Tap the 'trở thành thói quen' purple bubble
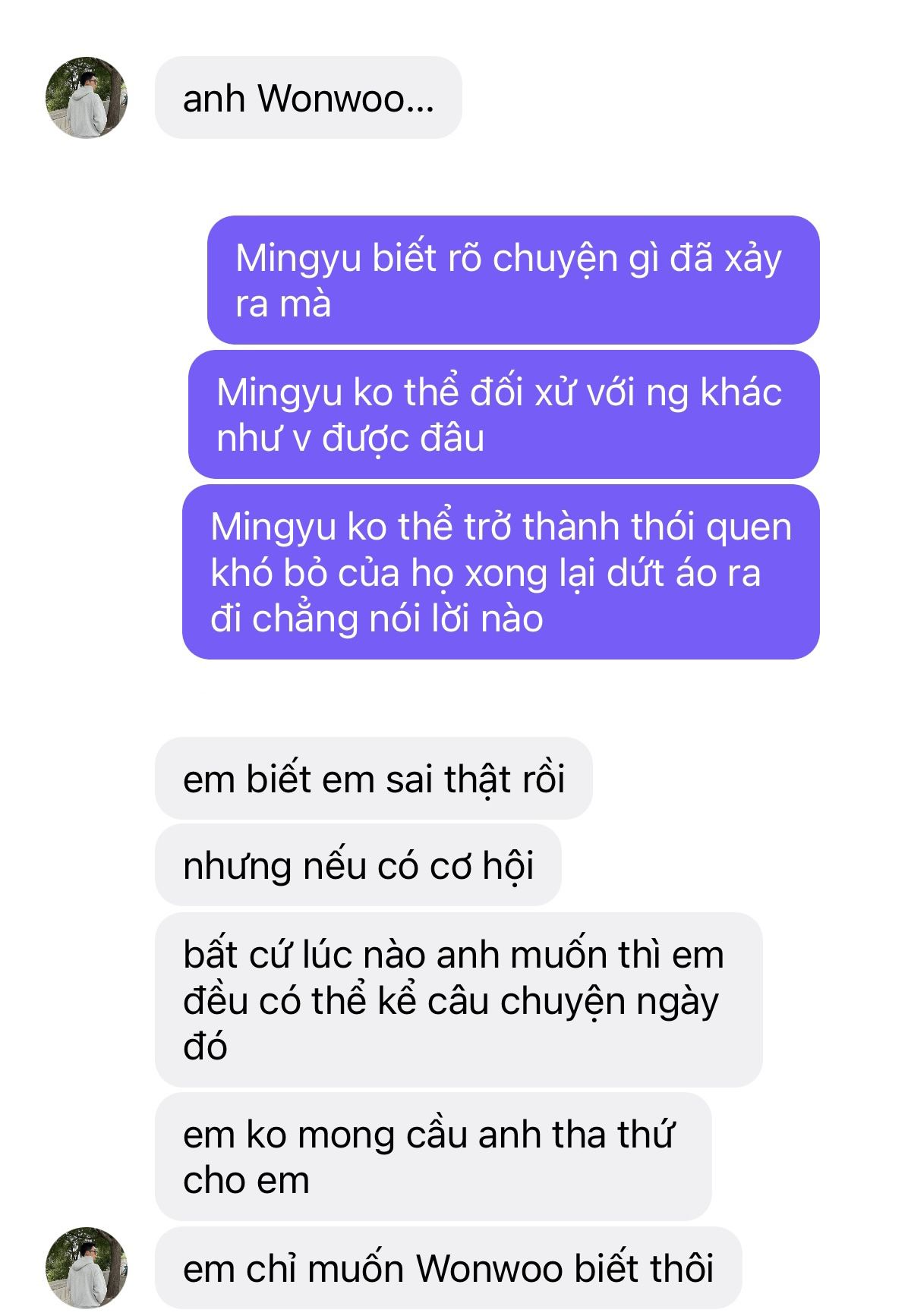The image size is (908, 1316). [x=501, y=572]
